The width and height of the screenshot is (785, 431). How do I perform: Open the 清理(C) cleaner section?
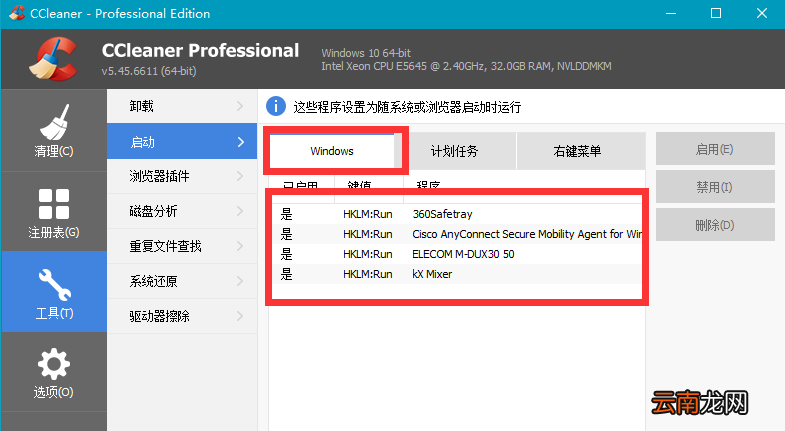click(x=54, y=131)
